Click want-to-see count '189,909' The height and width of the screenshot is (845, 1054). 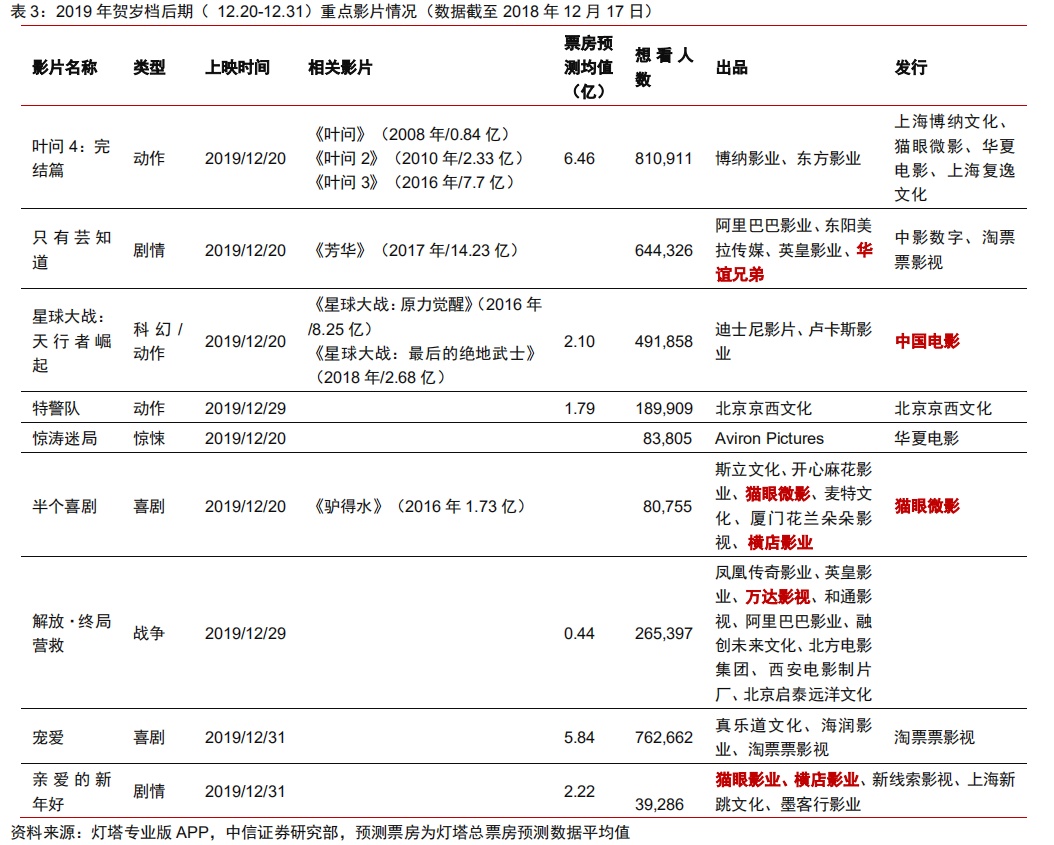tap(663, 408)
